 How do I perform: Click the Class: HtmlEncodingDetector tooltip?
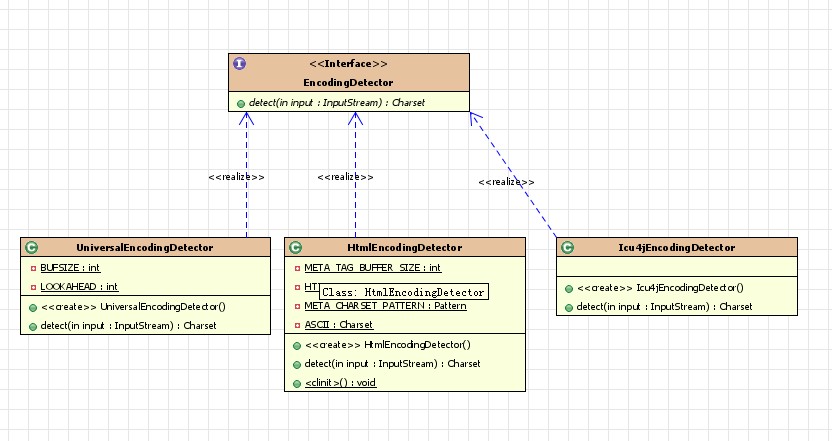pyautogui.click(x=403, y=292)
